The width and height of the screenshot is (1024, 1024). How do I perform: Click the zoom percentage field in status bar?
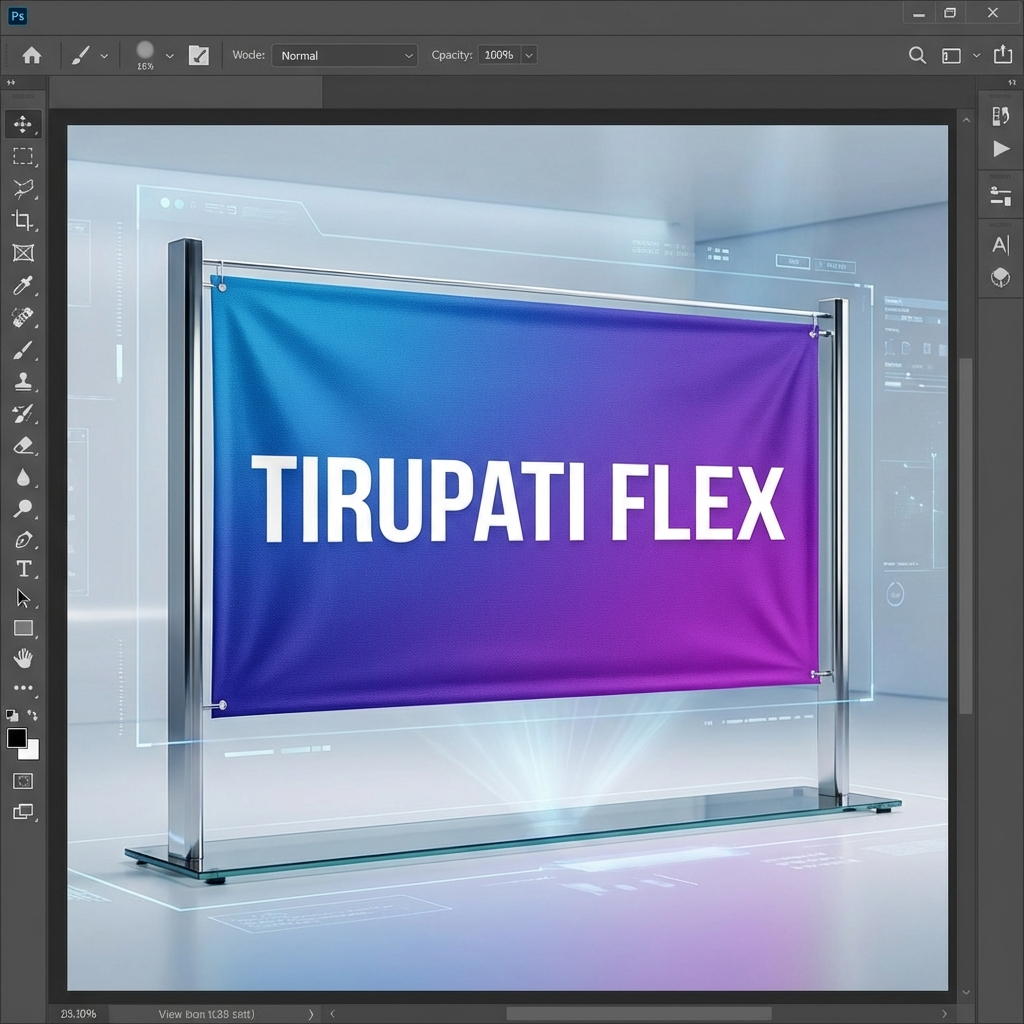click(78, 1013)
